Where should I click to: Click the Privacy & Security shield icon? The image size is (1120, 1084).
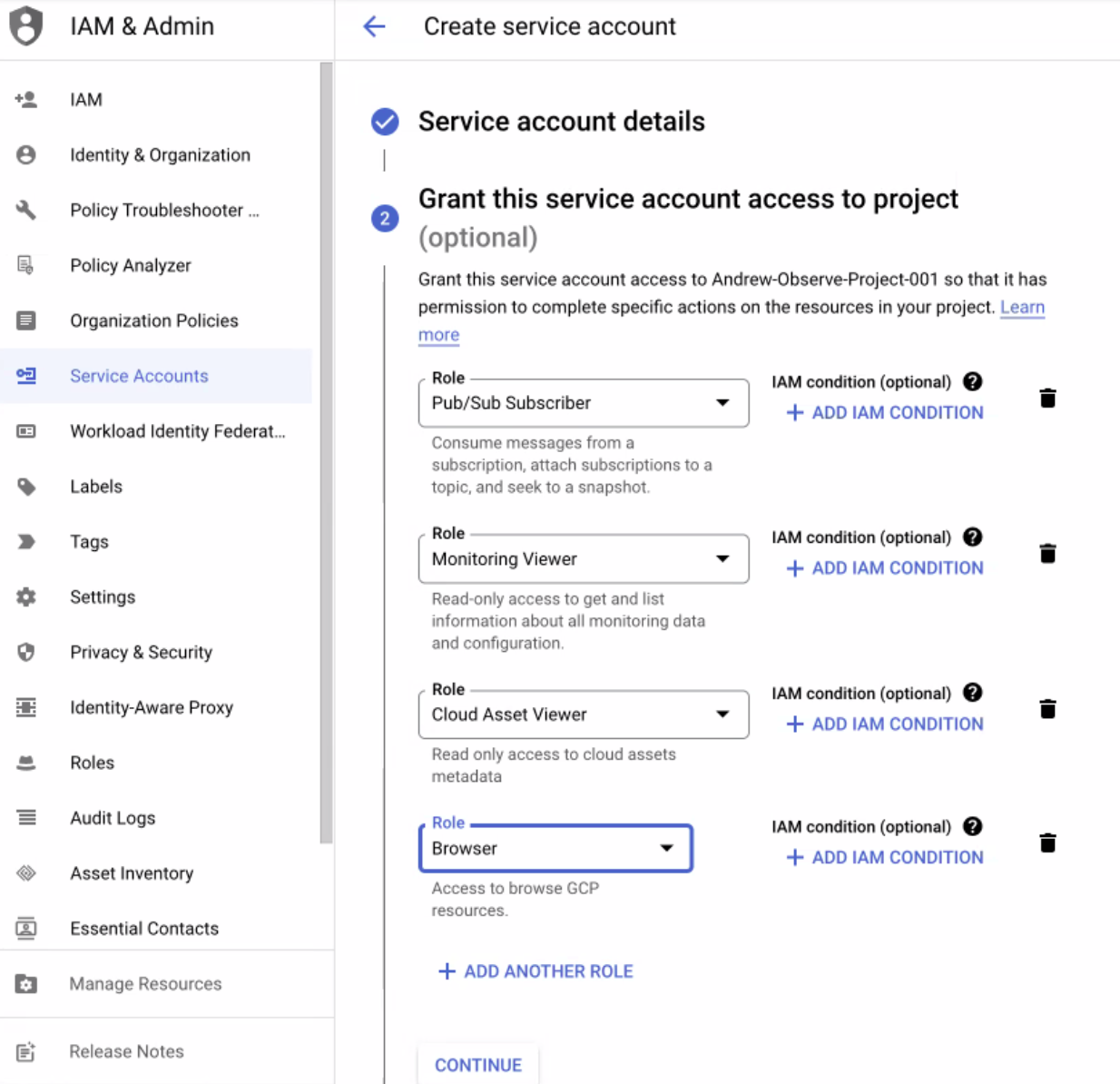coord(26,652)
